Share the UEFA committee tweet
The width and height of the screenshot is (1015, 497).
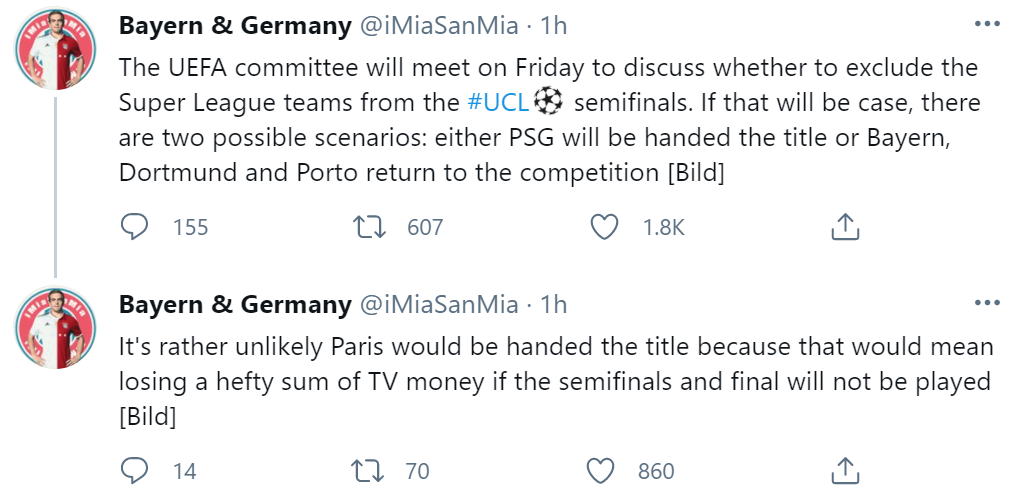coord(845,227)
